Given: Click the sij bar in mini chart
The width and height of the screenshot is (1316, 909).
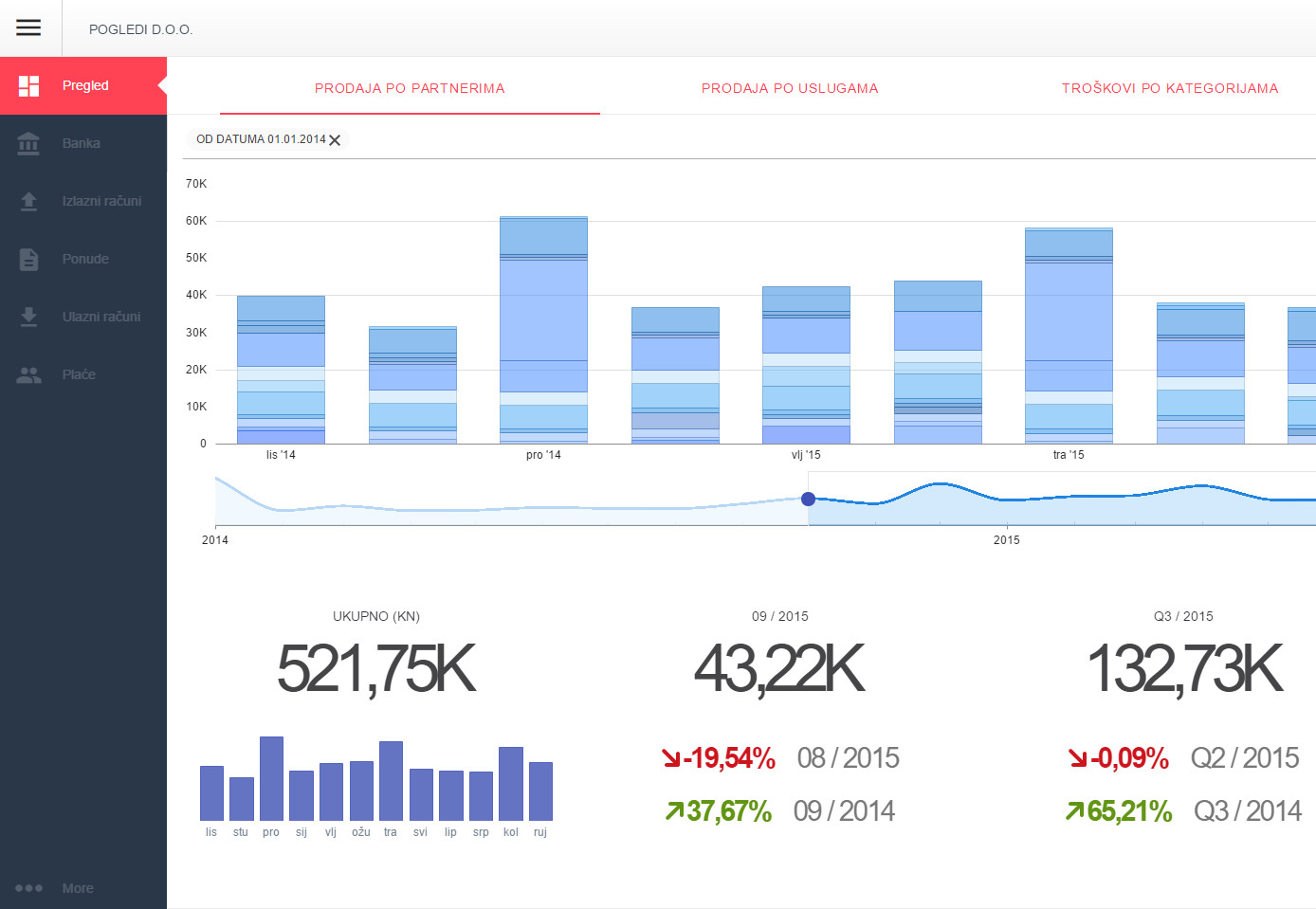Looking at the screenshot, I should [x=302, y=795].
